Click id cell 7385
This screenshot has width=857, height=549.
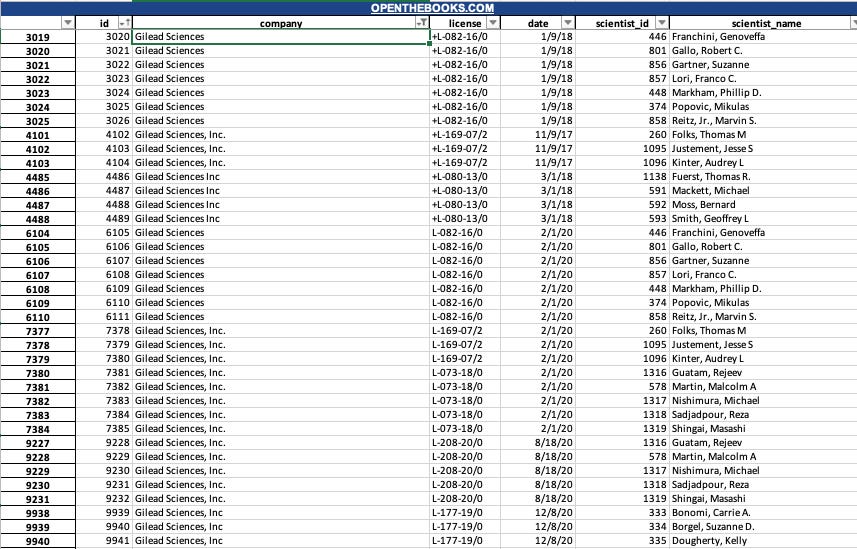click(x=104, y=429)
